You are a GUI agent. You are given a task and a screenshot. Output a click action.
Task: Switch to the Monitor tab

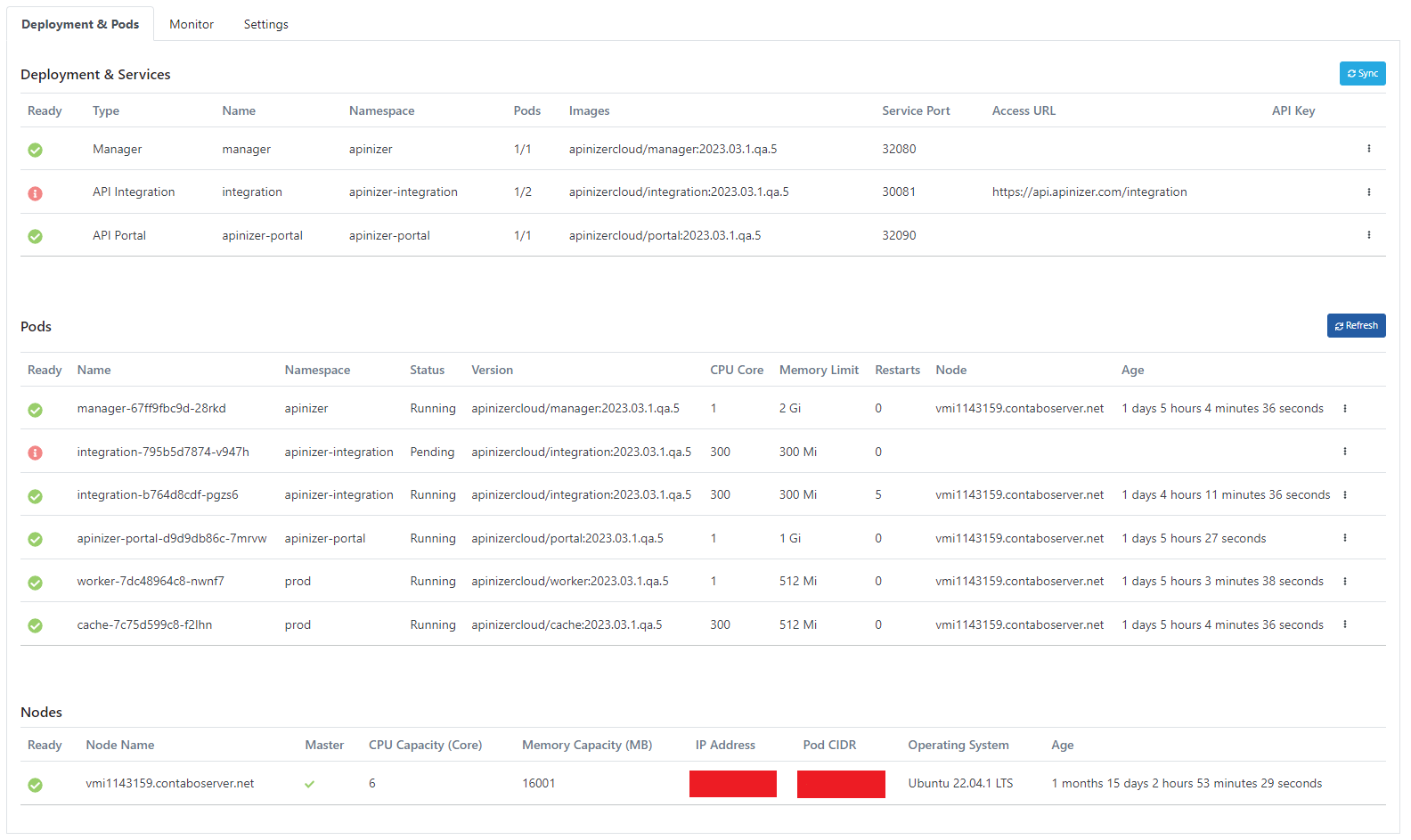(192, 24)
